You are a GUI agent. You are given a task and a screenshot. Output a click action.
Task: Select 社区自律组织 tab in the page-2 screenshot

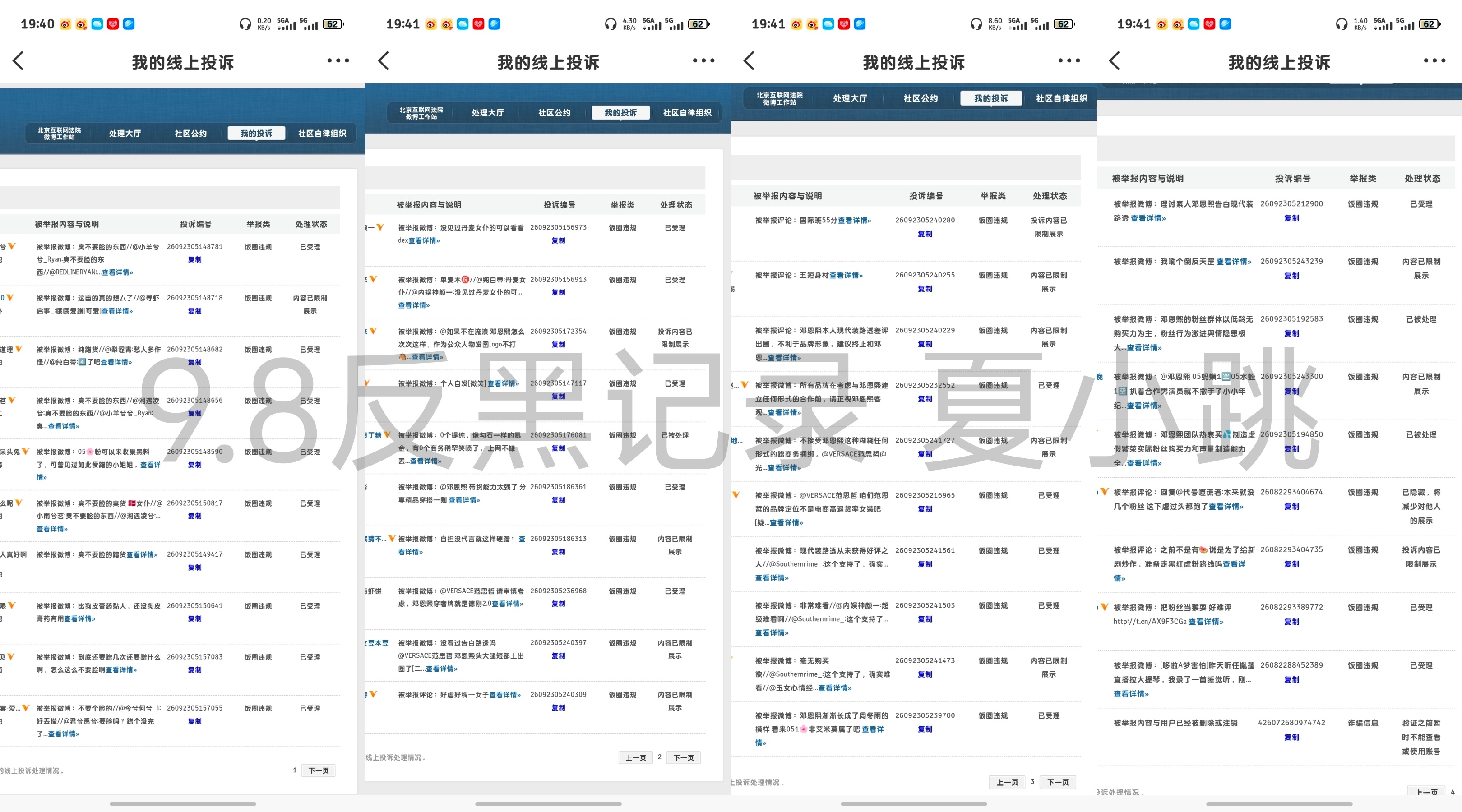[687, 113]
